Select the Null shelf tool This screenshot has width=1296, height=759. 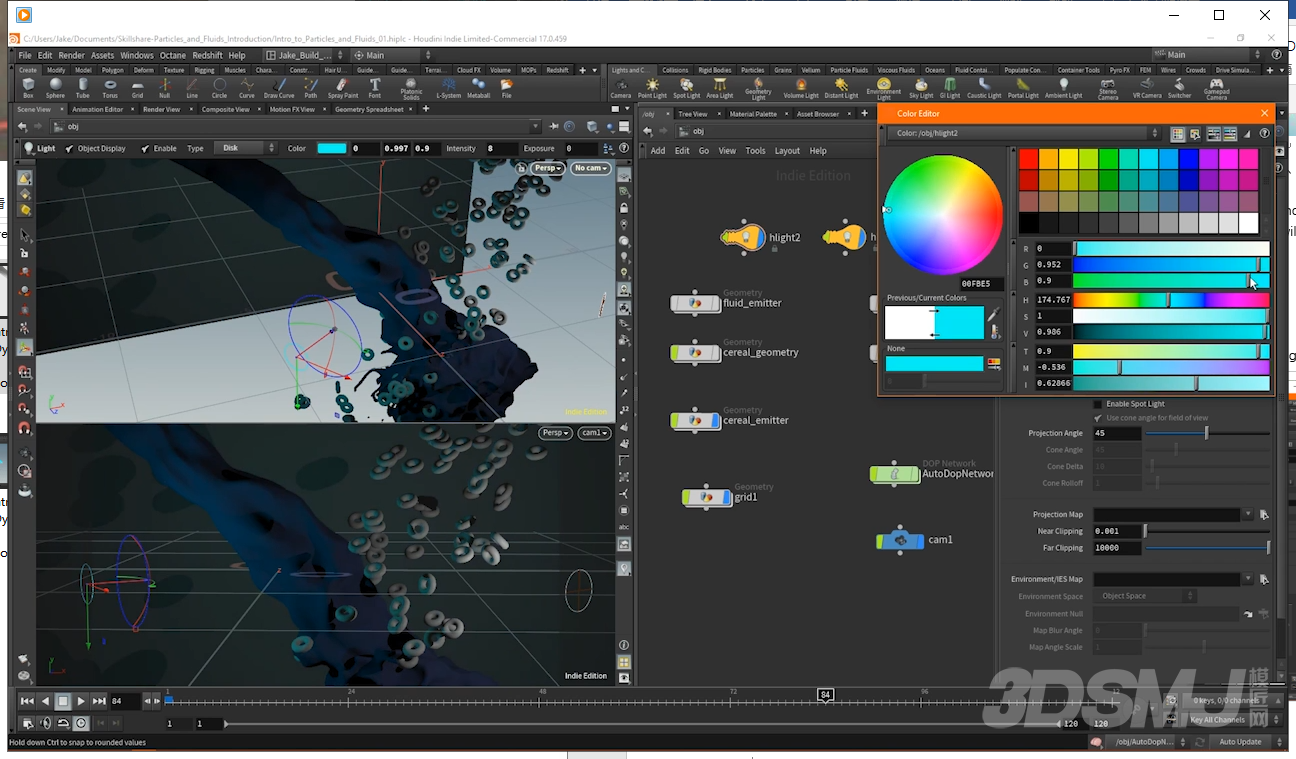click(165, 88)
